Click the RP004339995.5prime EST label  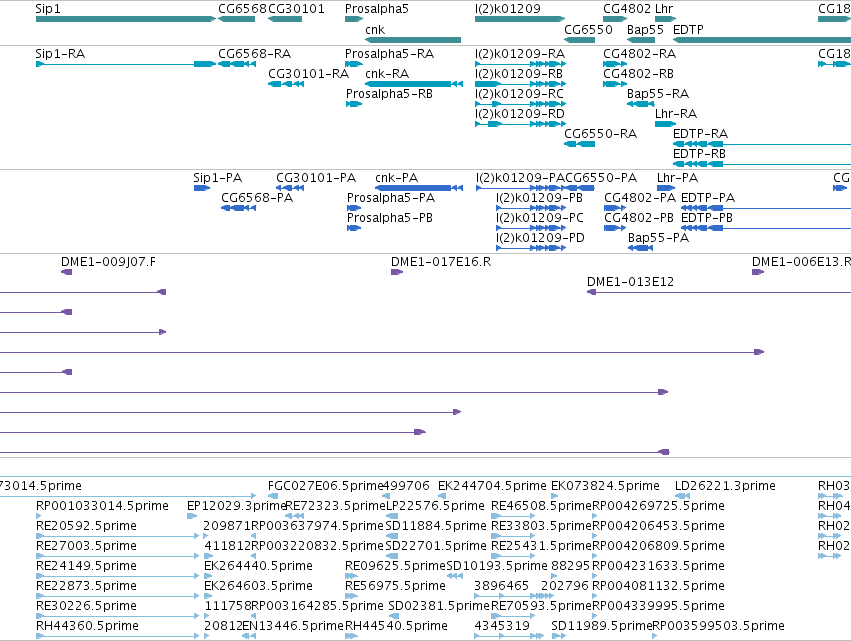coord(658,606)
